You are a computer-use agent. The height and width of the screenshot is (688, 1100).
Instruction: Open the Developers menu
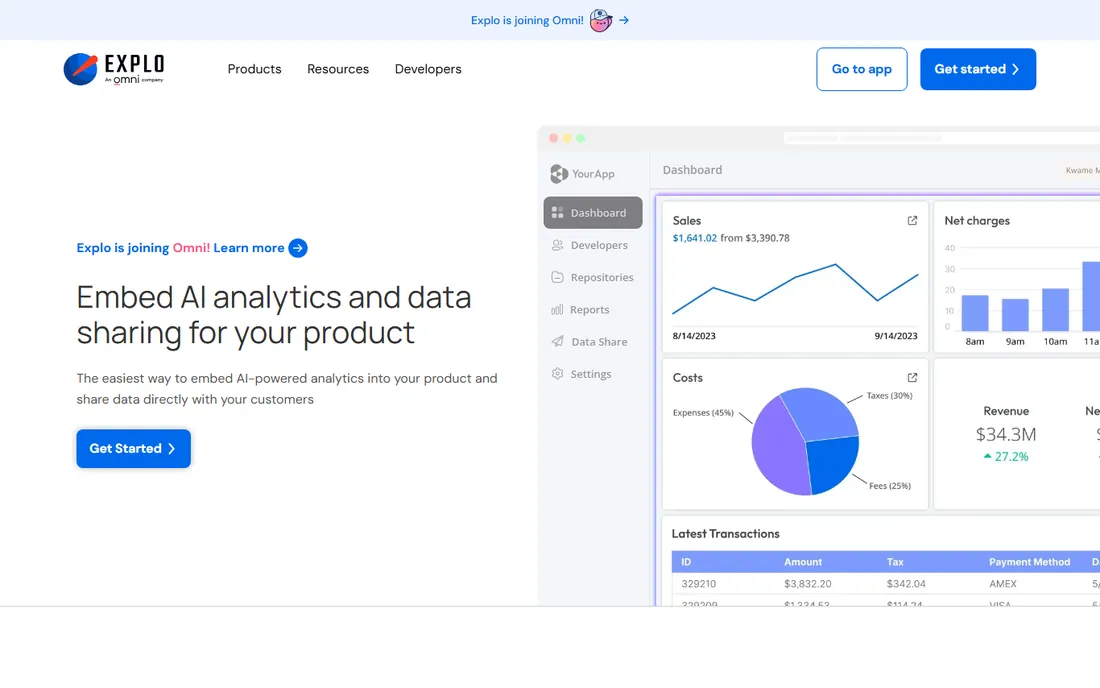pos(428,69)
